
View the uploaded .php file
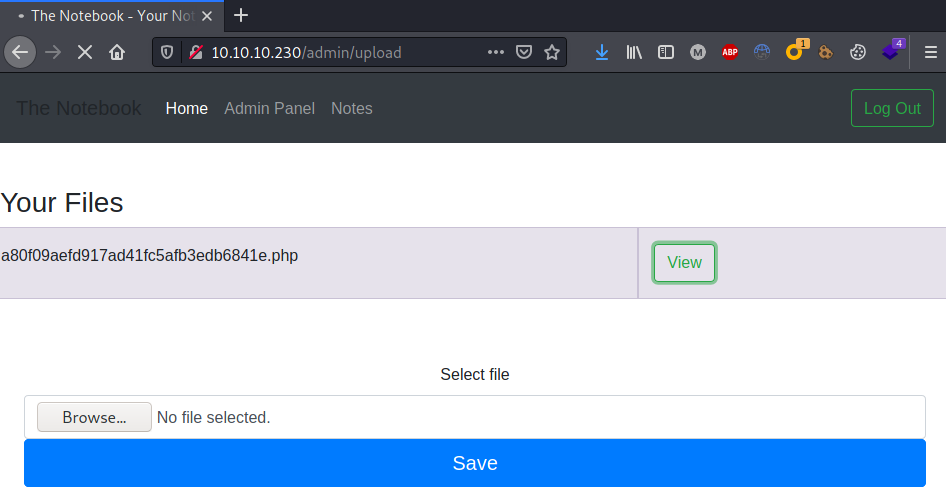[684, 262]
